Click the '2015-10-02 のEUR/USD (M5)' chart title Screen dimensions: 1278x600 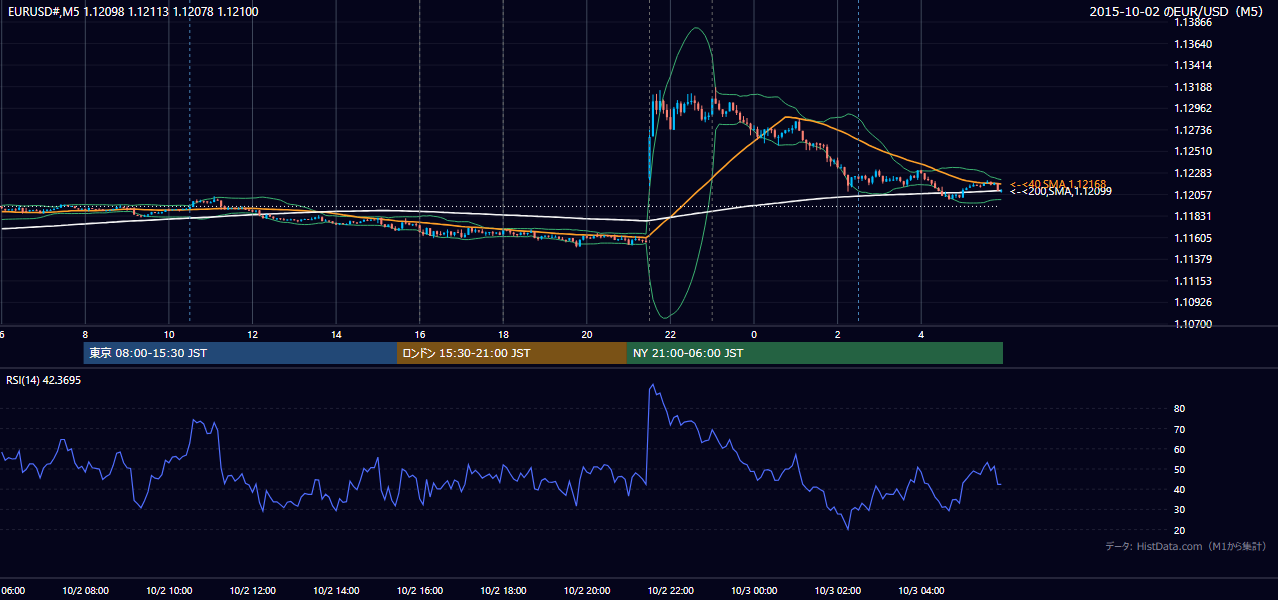[1177, 11]
